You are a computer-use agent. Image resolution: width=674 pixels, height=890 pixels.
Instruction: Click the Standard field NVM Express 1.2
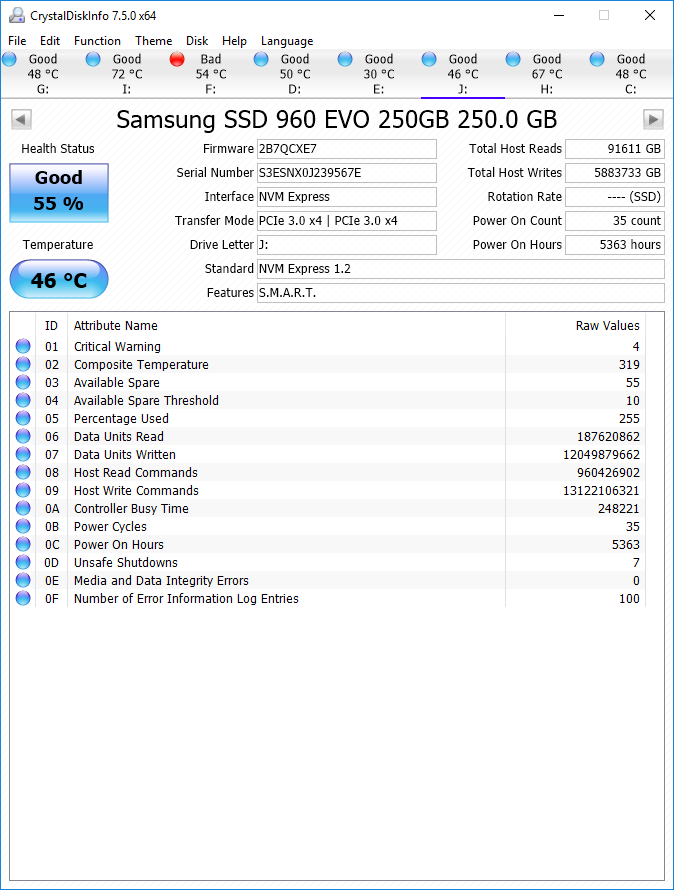461,268
